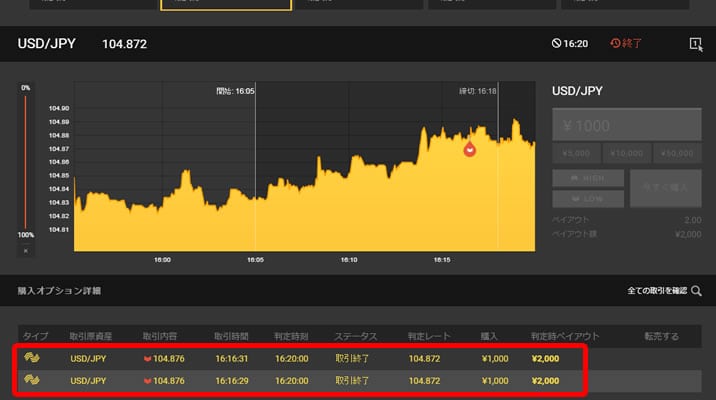This screenshot has height=400, width=716.
Task: Click the ペイアウト 2.00 value
Action: [693, 220]
